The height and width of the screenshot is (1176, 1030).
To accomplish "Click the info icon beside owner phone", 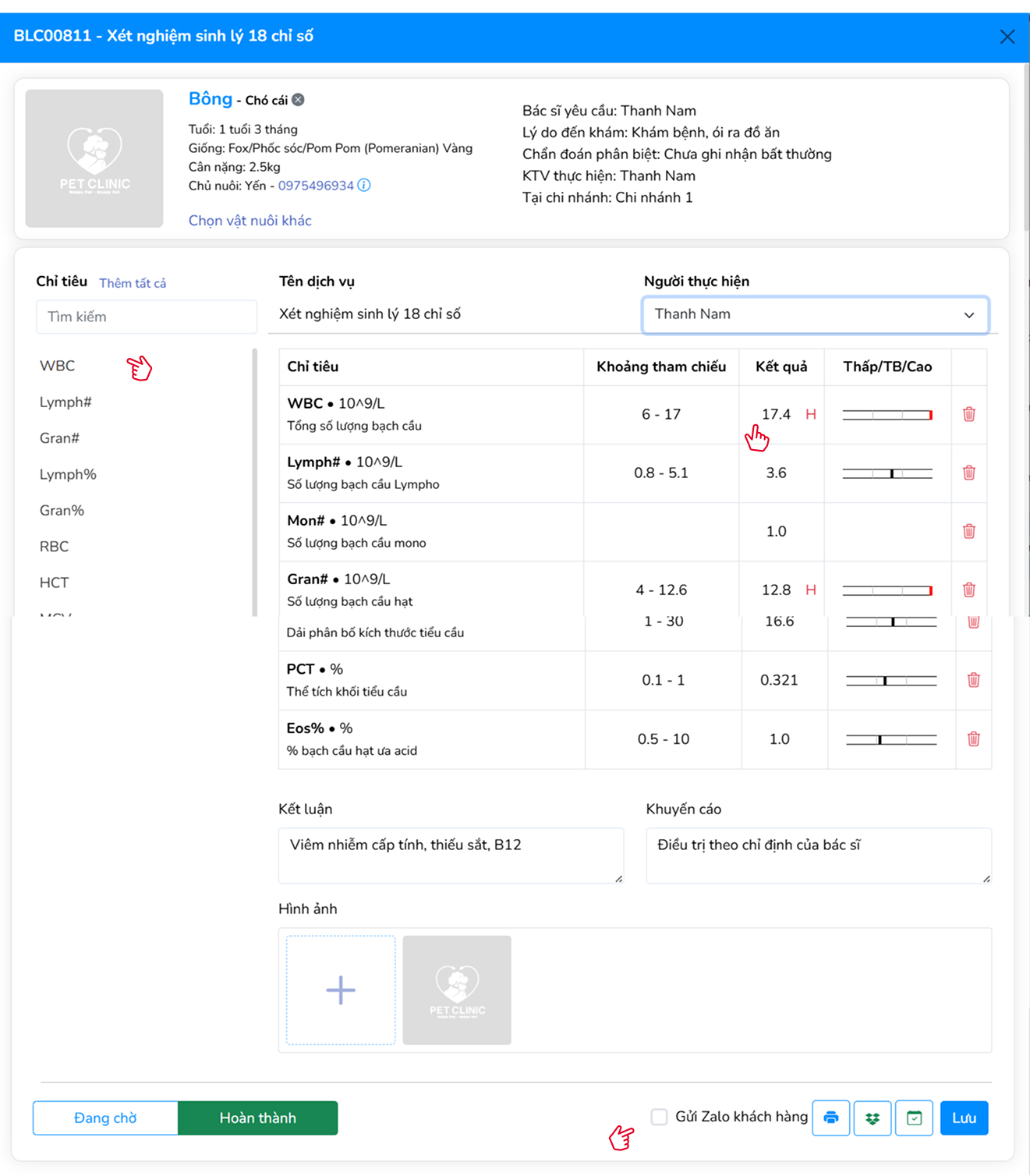I will coord(364,186).
